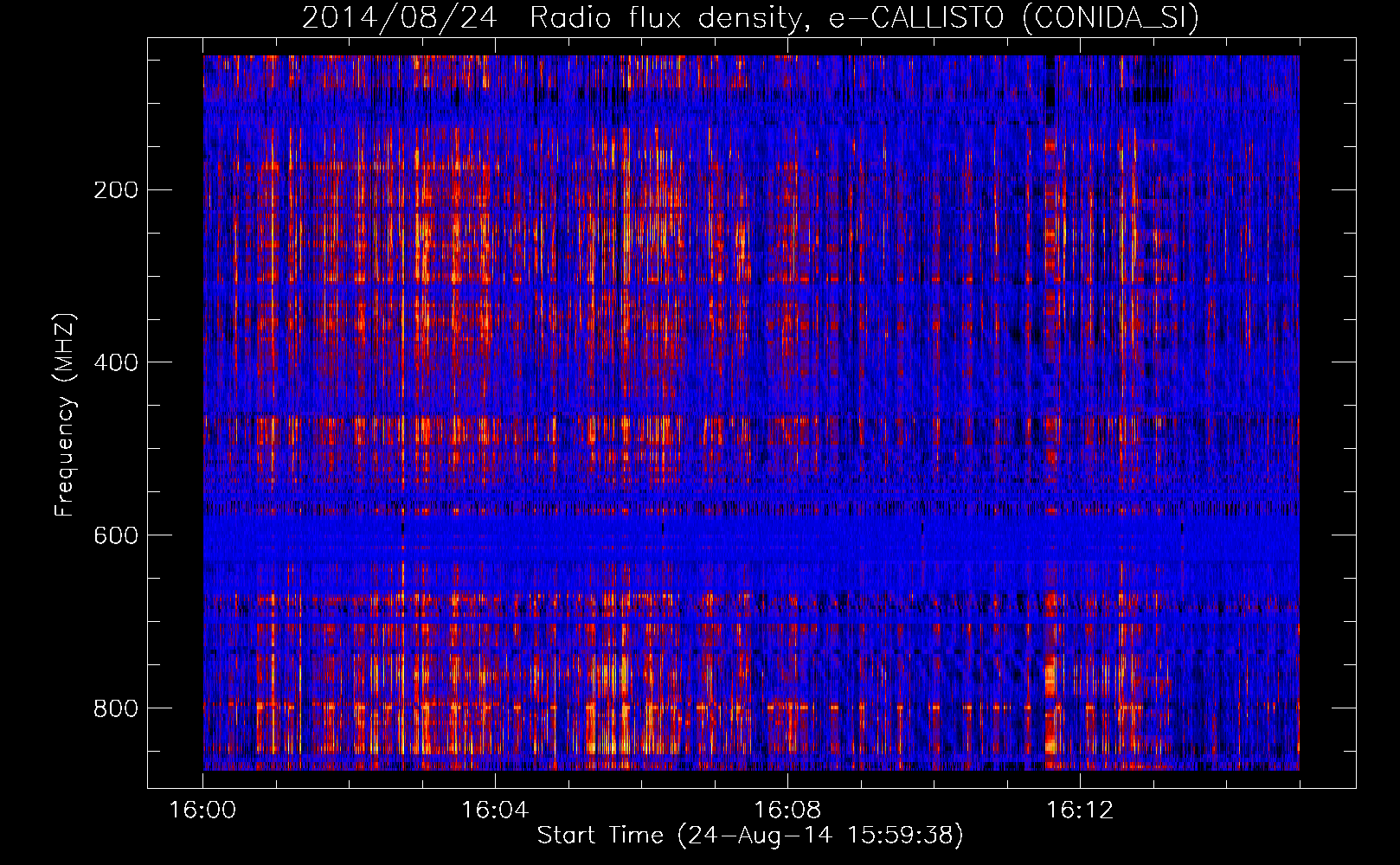Viewport: 1400px width, 865px height.
Task: Click the '400' frequency tick label
Action: [116, 362]
